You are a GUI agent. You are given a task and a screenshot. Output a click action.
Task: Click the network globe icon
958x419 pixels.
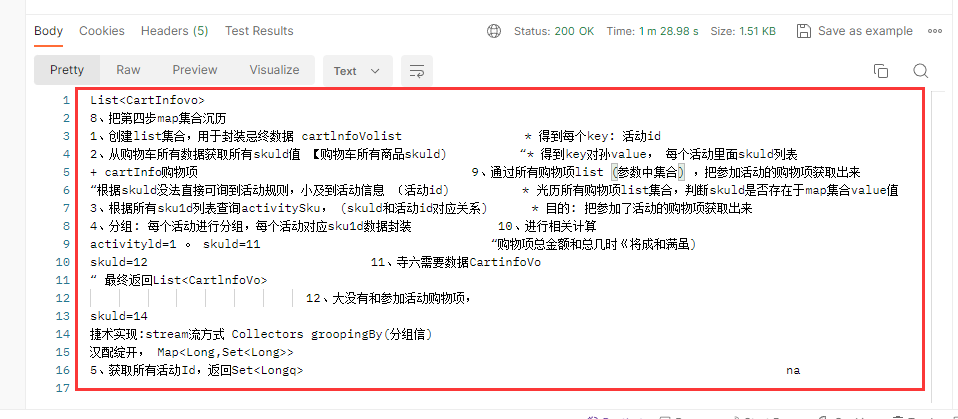(494, 31)
